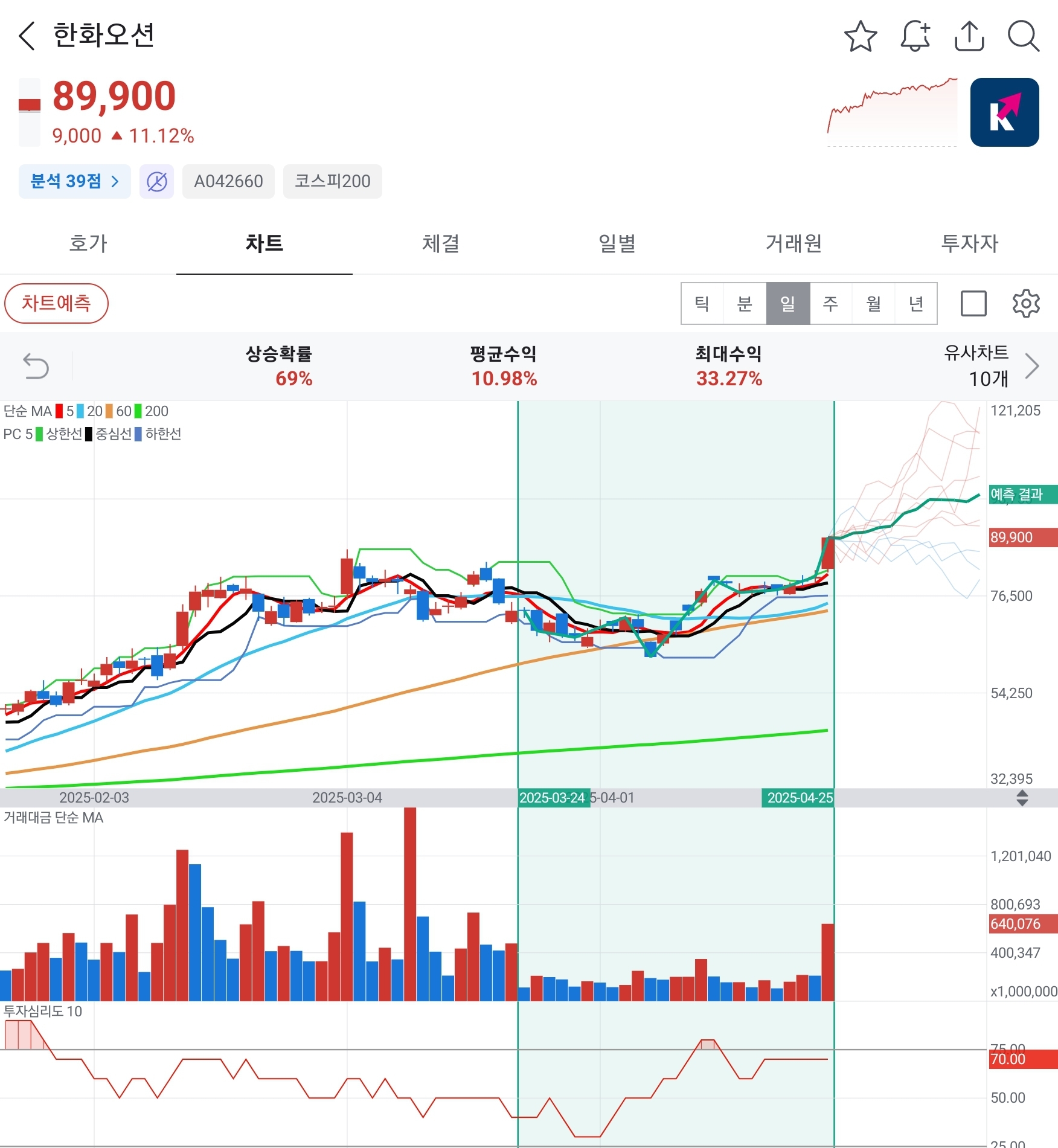
Task: Set a price alert with bell icon
Action: [x=915, y=36]
